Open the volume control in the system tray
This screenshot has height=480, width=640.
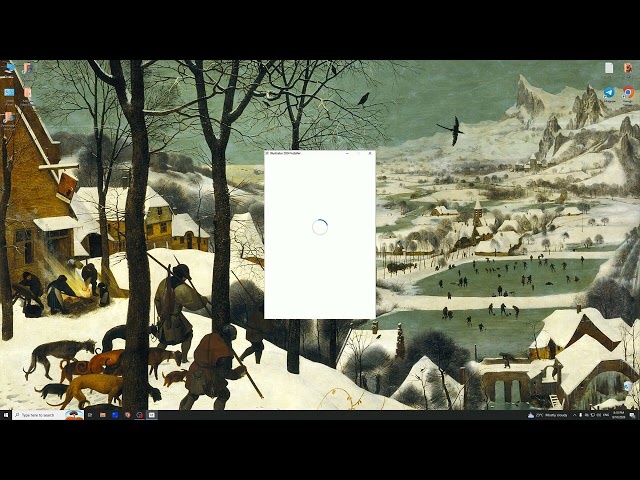point(599,415)
